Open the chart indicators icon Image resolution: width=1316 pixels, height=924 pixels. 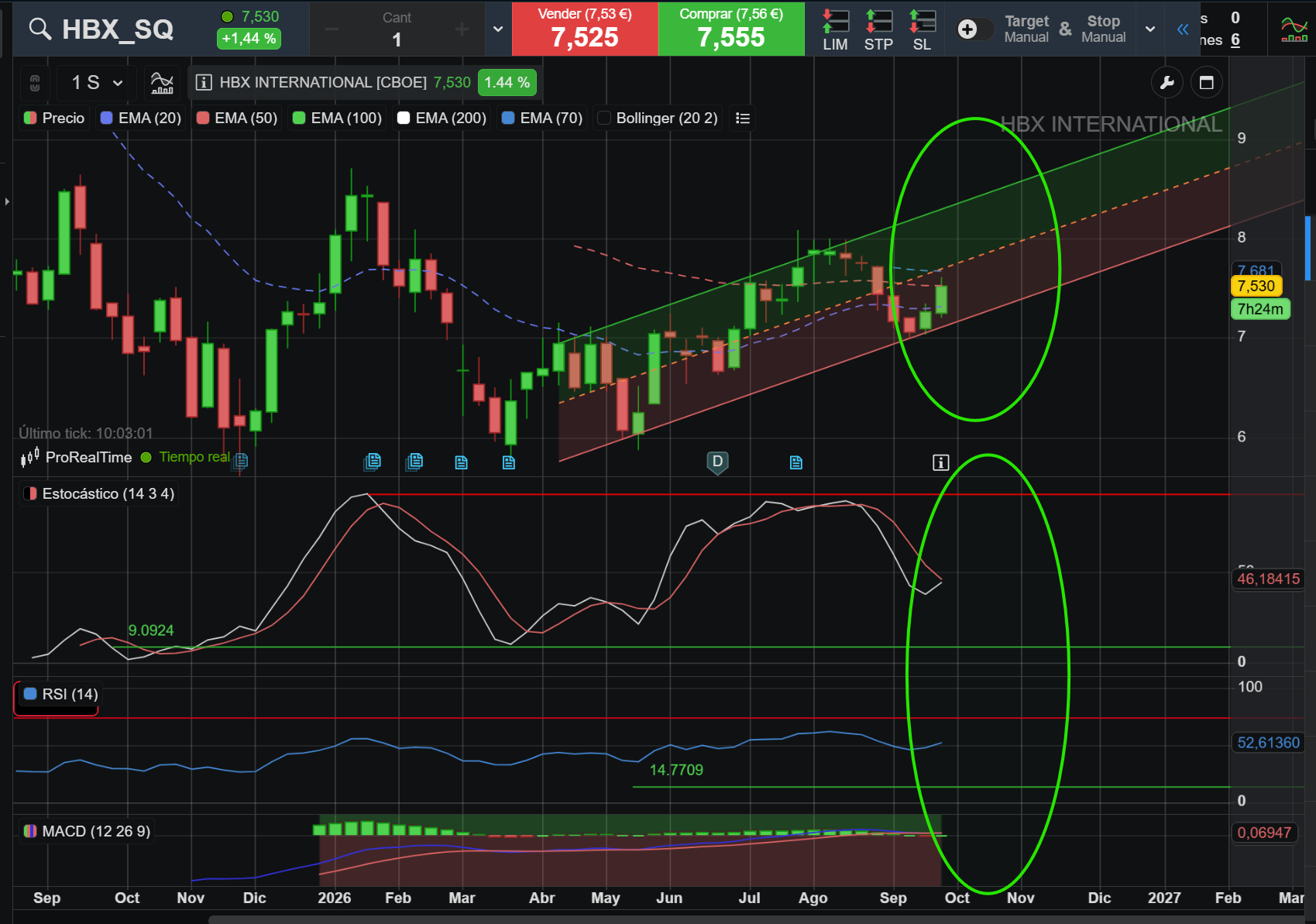162,82
